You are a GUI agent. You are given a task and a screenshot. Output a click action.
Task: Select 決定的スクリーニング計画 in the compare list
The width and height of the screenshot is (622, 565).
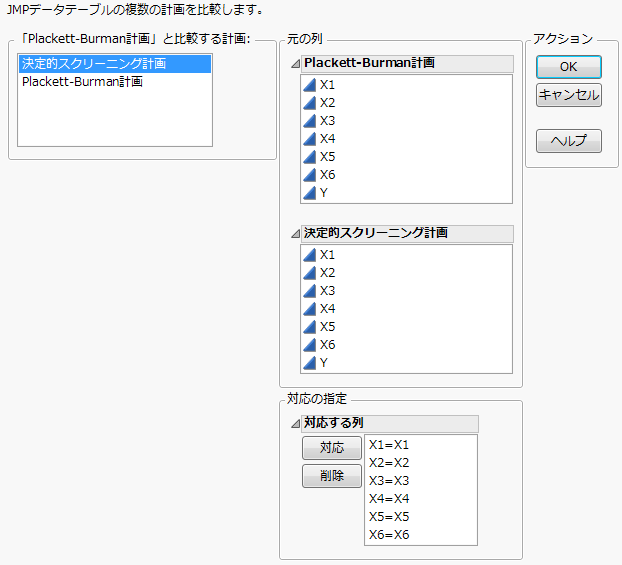click(x=115, y=63)
